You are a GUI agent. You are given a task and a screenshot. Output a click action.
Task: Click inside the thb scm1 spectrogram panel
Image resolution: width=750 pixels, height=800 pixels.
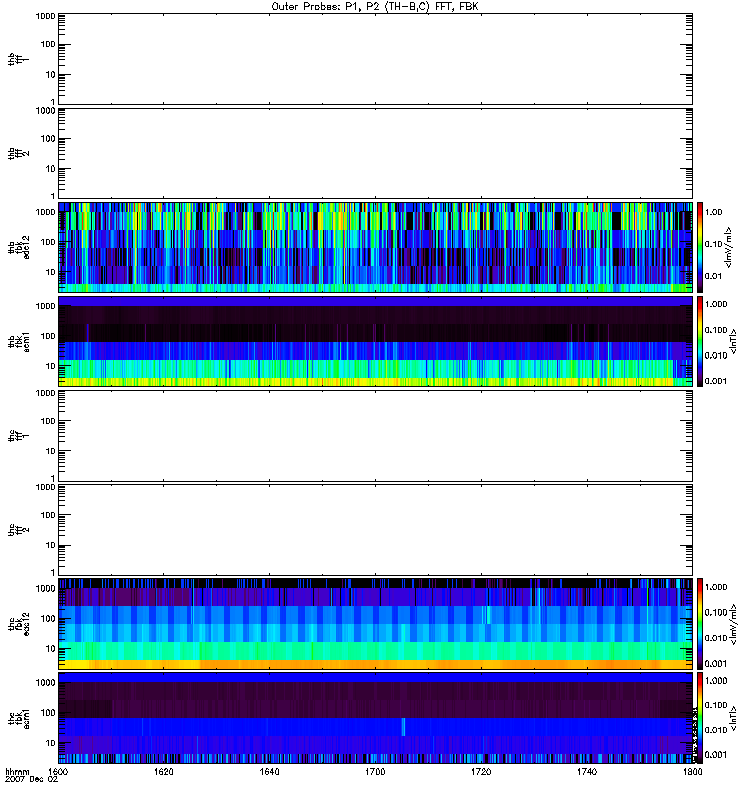click(375, 341)
